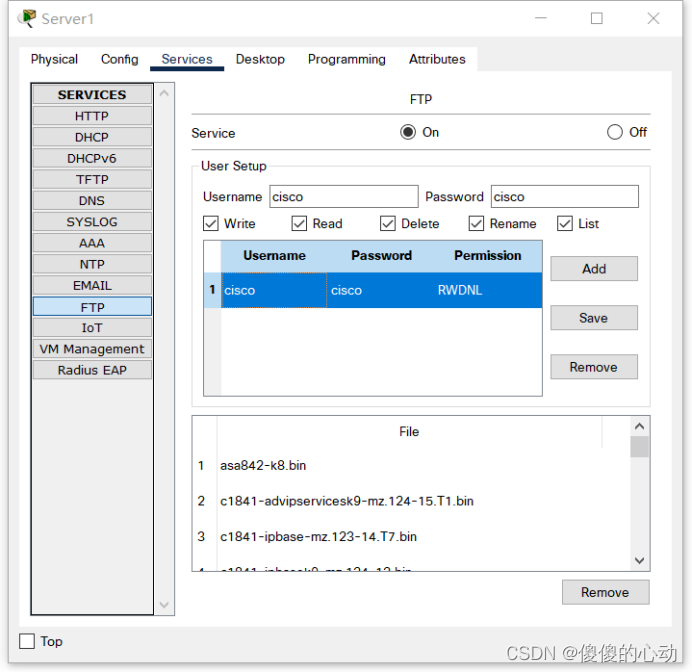692x672 pixels.
Task: Click the Permission column header
Action: 488,255
